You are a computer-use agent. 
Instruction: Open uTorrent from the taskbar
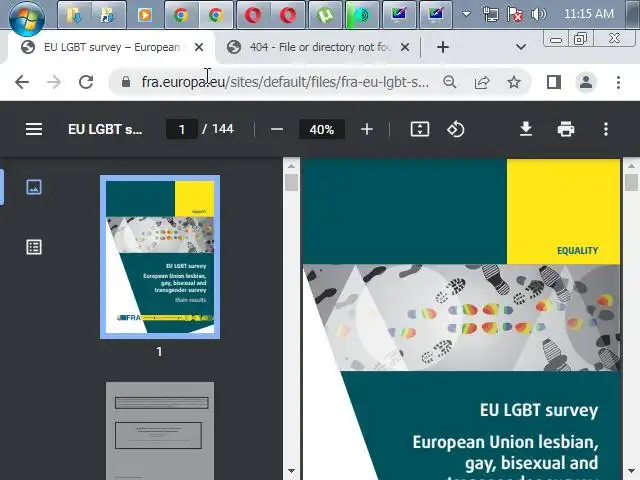[x=325, y=16]
